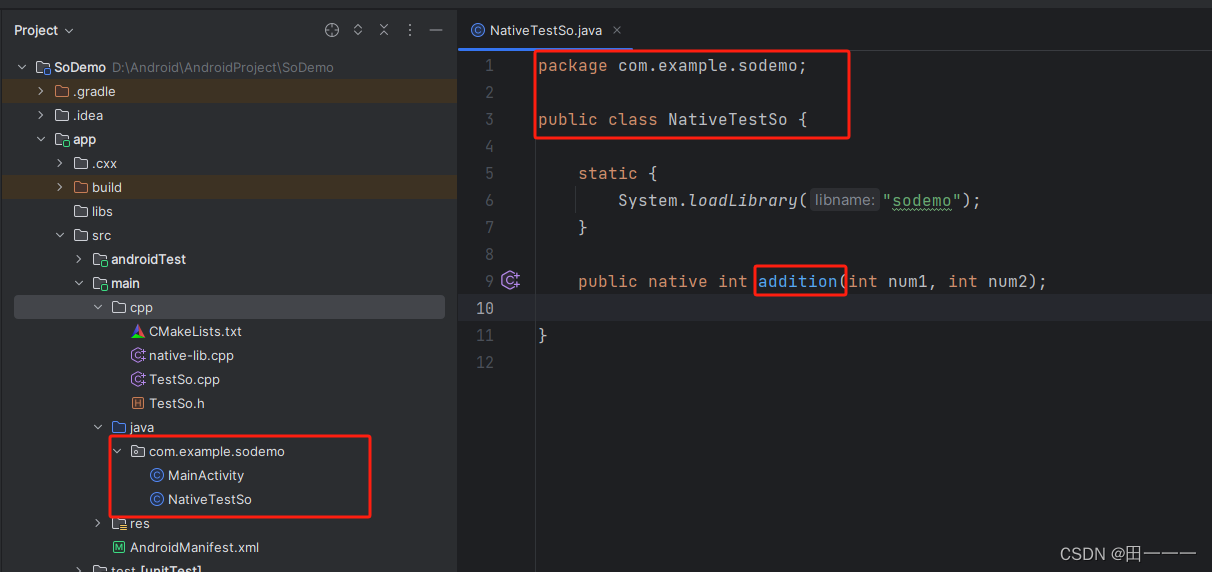Collapse the app module
This screenshot has width=1212, height=572.
pyautogui.click(x=41, y=139)
